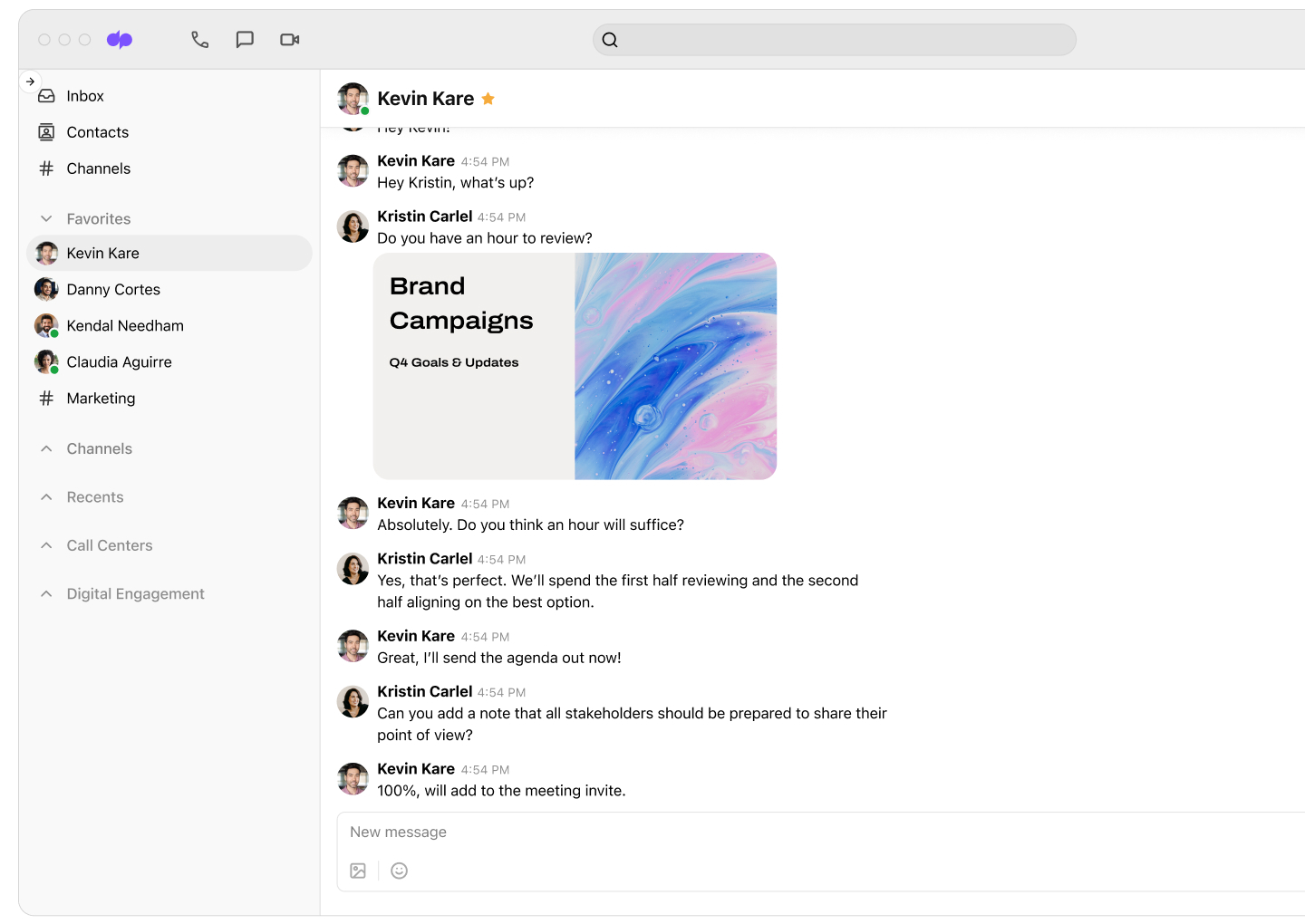Image resolution: width=1305 pixels, height=924 pixels.
Task: Open the Marketing channel
Action: (101, 398)
